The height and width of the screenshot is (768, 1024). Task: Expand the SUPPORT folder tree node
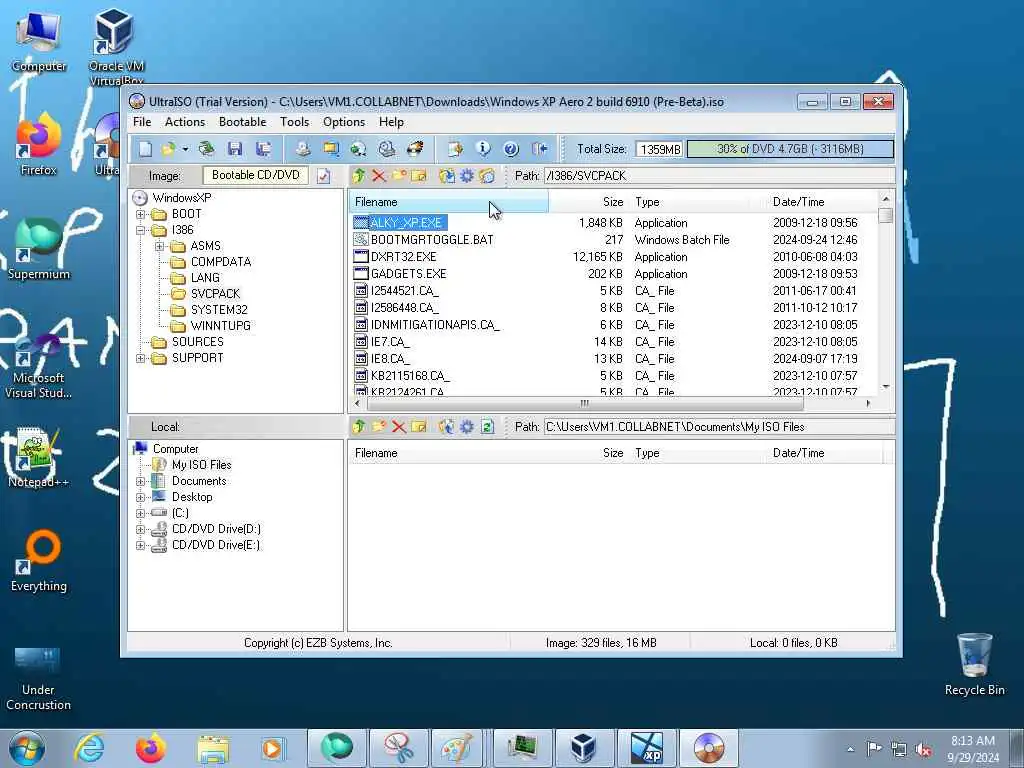[x=140, y=359]
